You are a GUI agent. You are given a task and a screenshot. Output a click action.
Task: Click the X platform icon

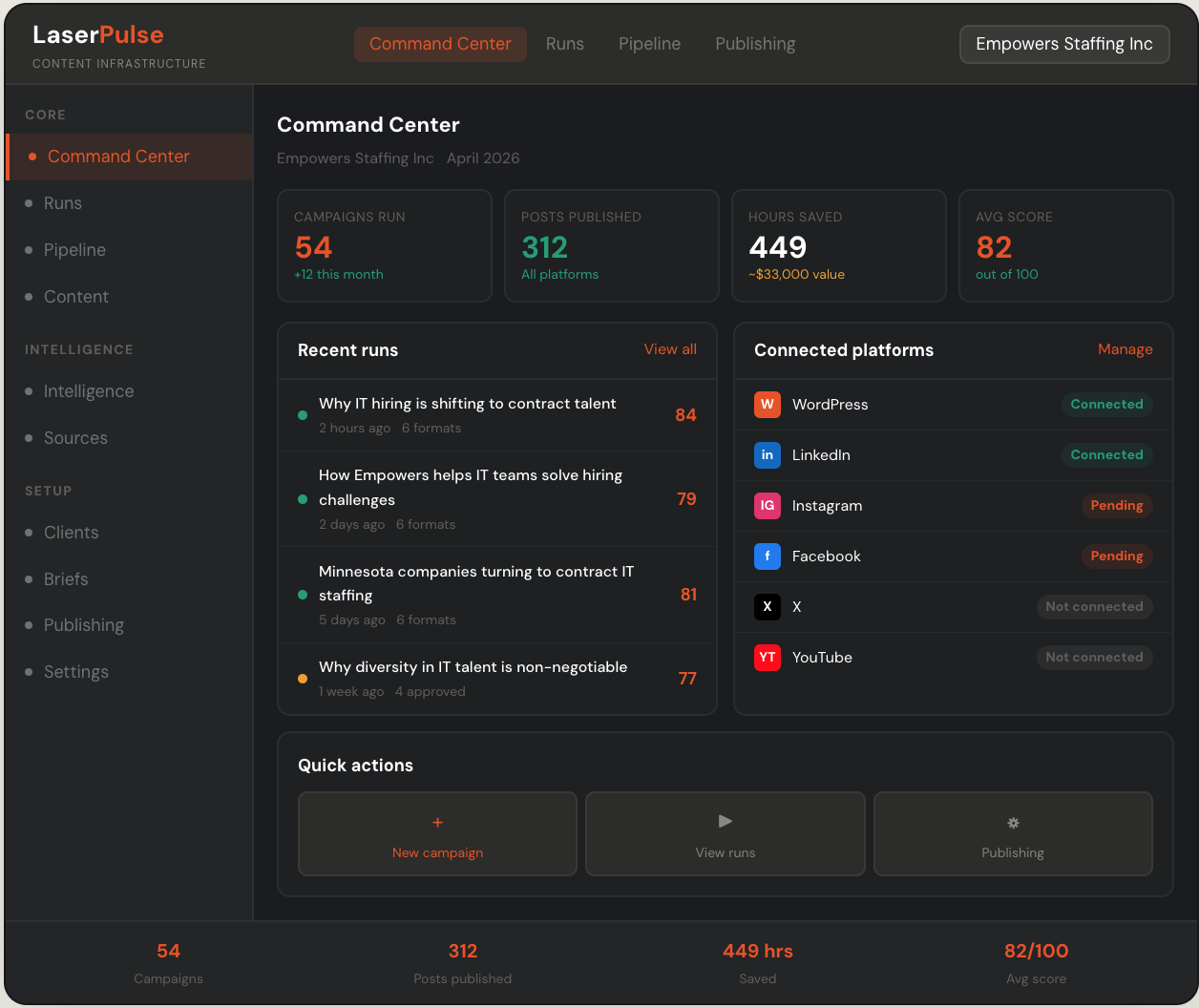coord(767,607)
